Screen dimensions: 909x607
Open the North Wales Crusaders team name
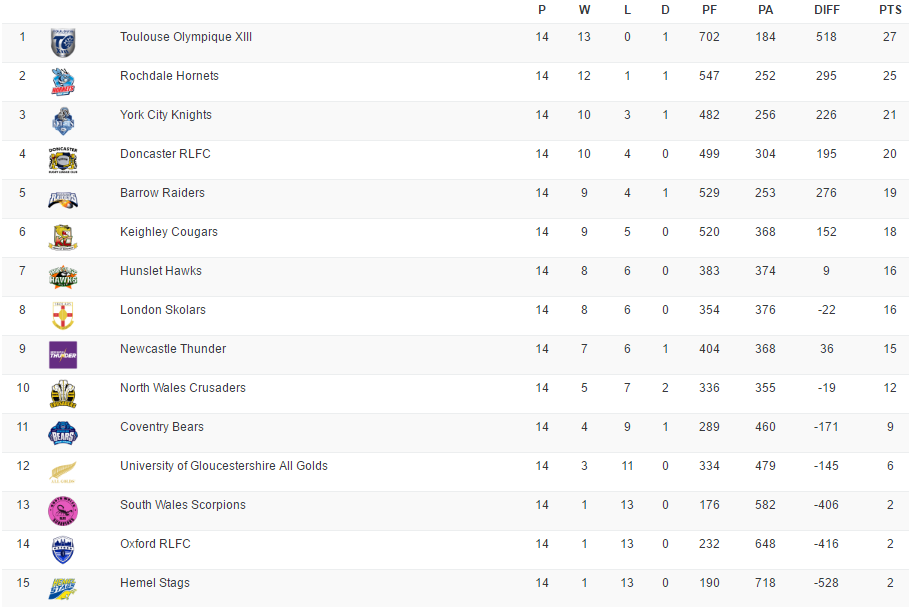tap(182, 388)
